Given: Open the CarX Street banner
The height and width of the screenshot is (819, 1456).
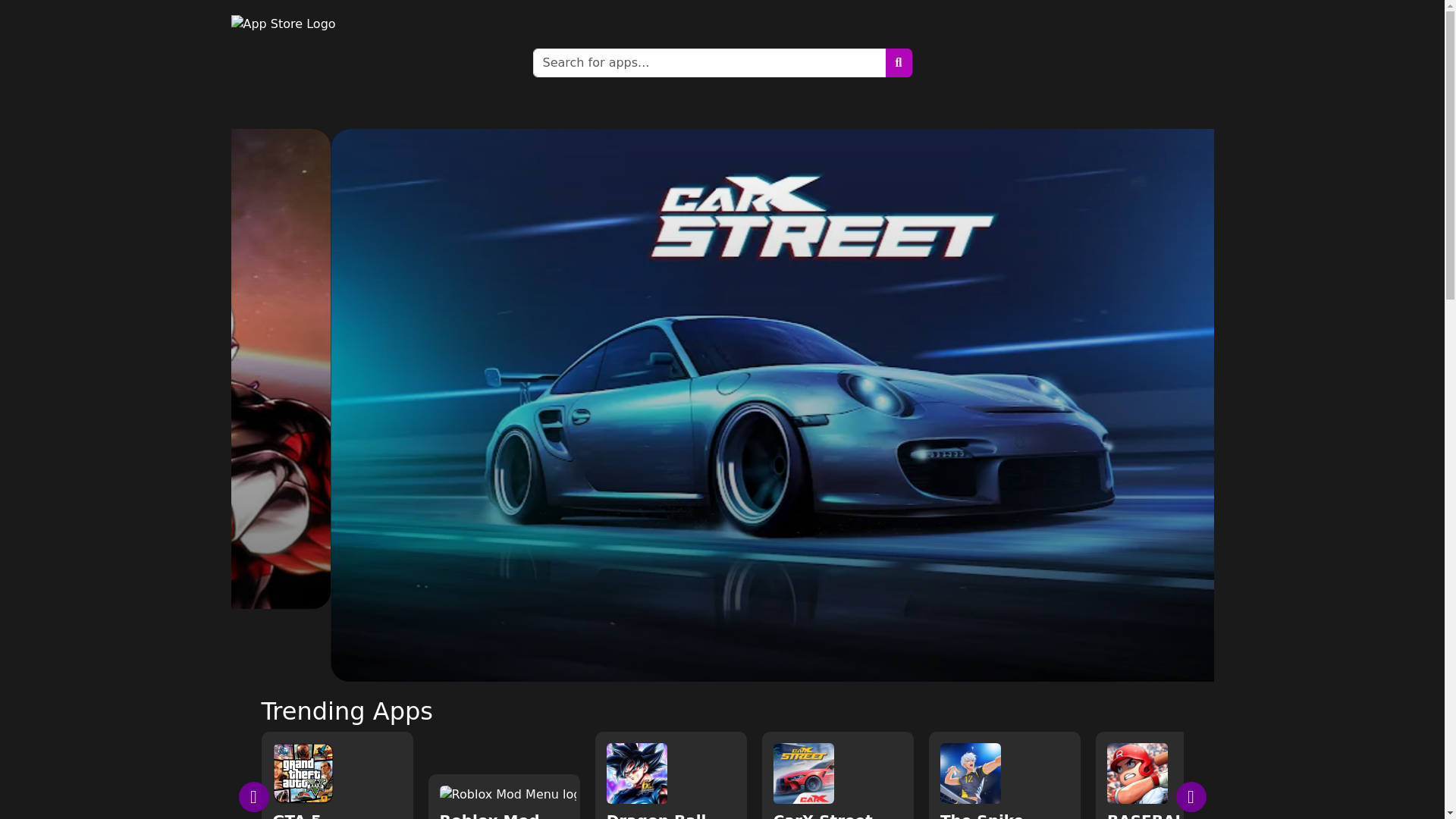Looking at the screenshot, I should 772,405.
